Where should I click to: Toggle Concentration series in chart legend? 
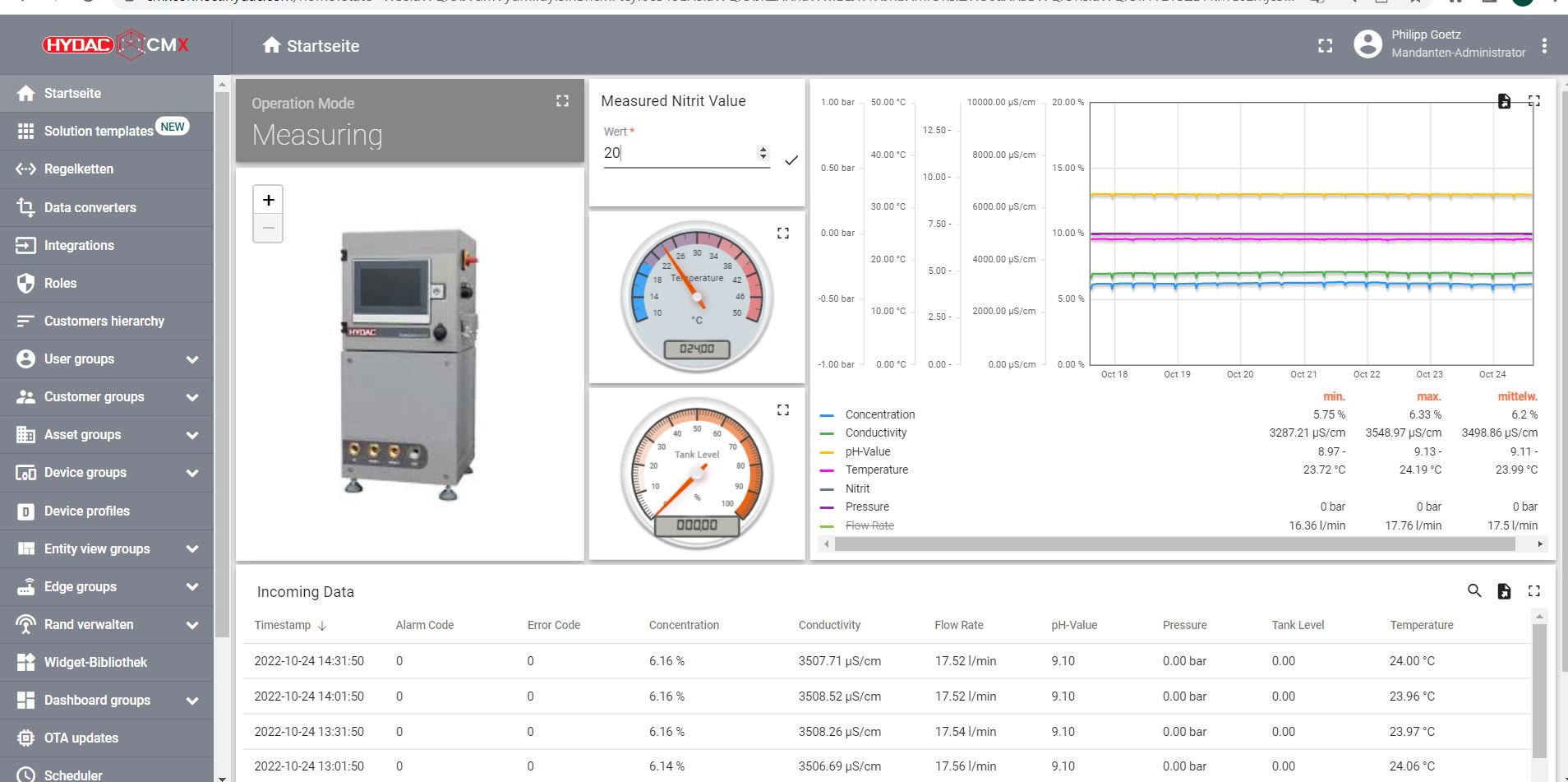(x=879, y=414)
